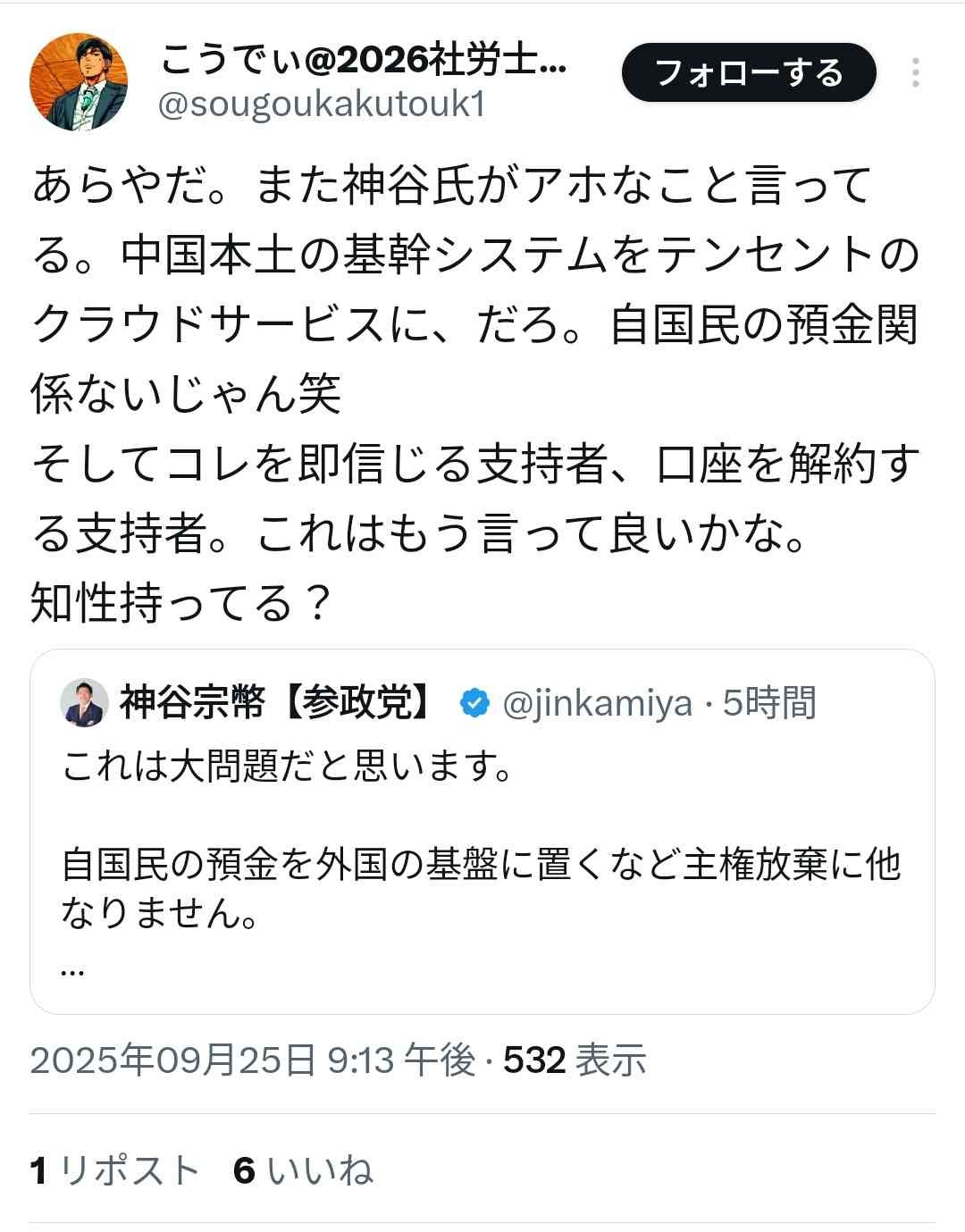Show the 1 リポスト list
The width and height of the screenshot is (965, 1232).
[114, 1170]
